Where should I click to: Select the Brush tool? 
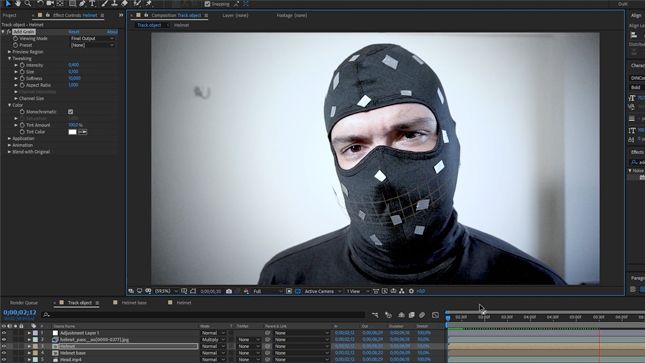(x=104, y=3)
